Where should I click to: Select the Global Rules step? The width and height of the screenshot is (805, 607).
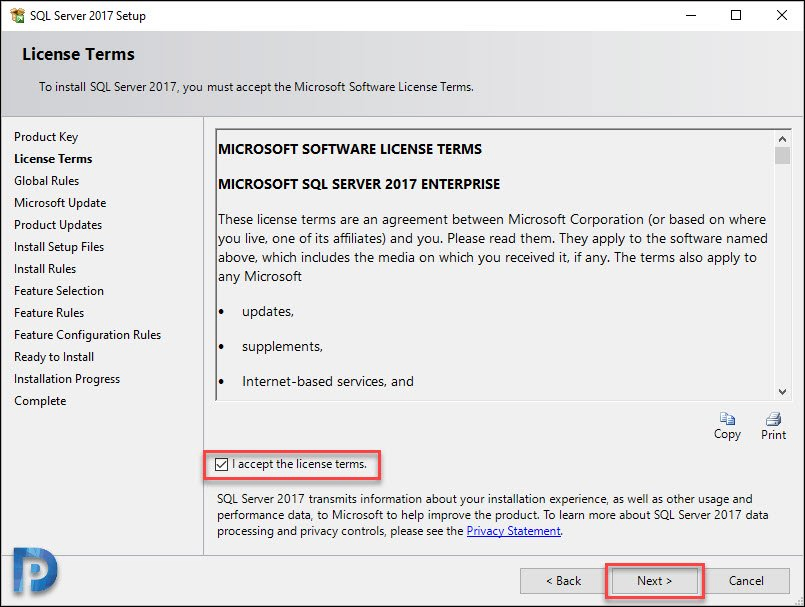pyautogui.click(x=47, y=181)
